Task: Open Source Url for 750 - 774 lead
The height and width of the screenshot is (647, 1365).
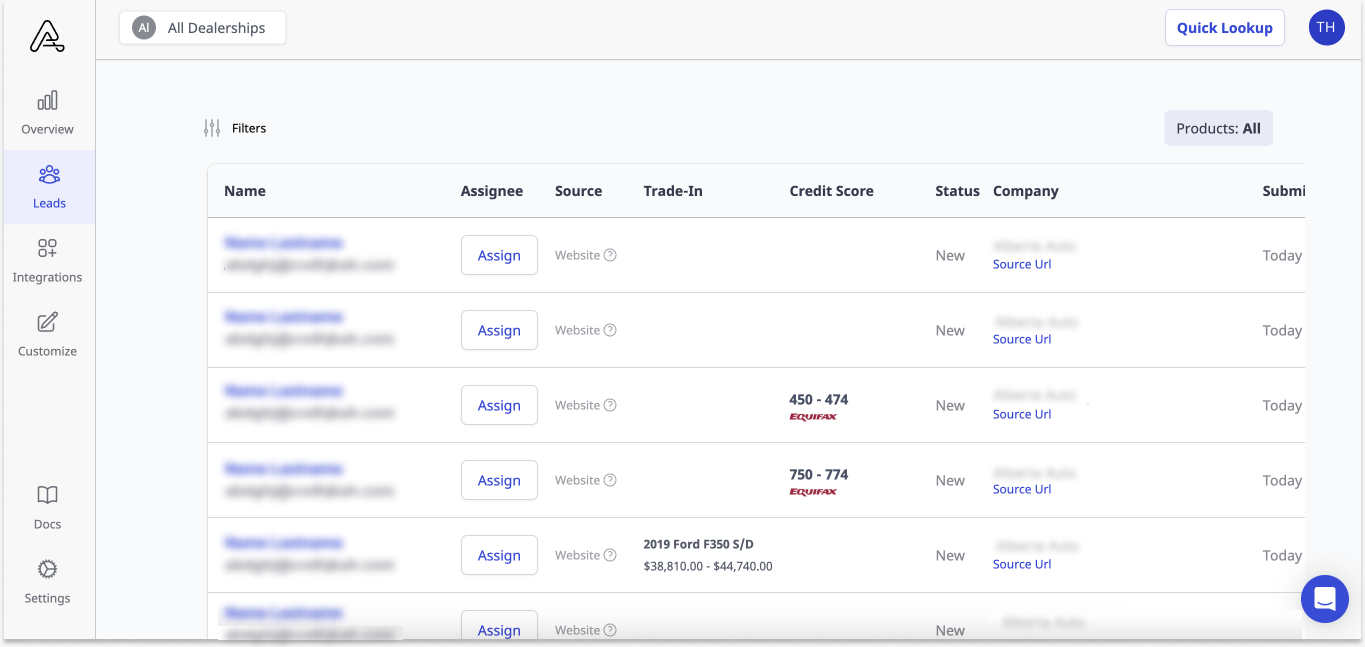Action: click(x=1021, y=489)
